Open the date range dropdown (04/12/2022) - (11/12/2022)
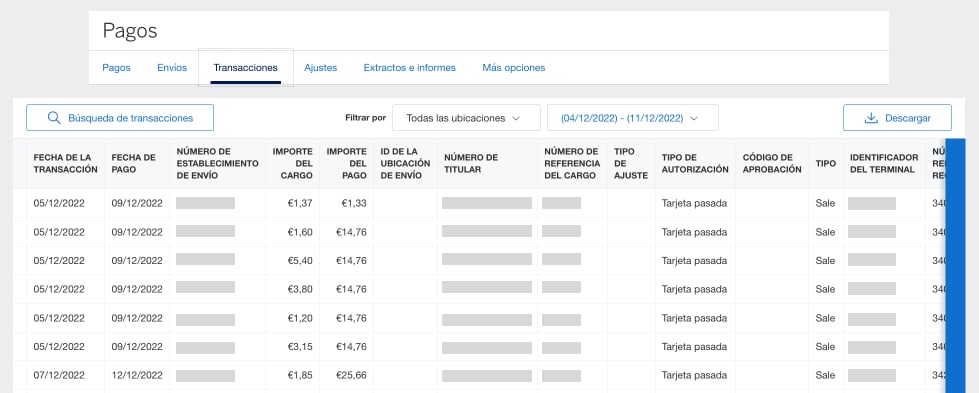This screenshot has width=979, height=393. tap(632, 117)
